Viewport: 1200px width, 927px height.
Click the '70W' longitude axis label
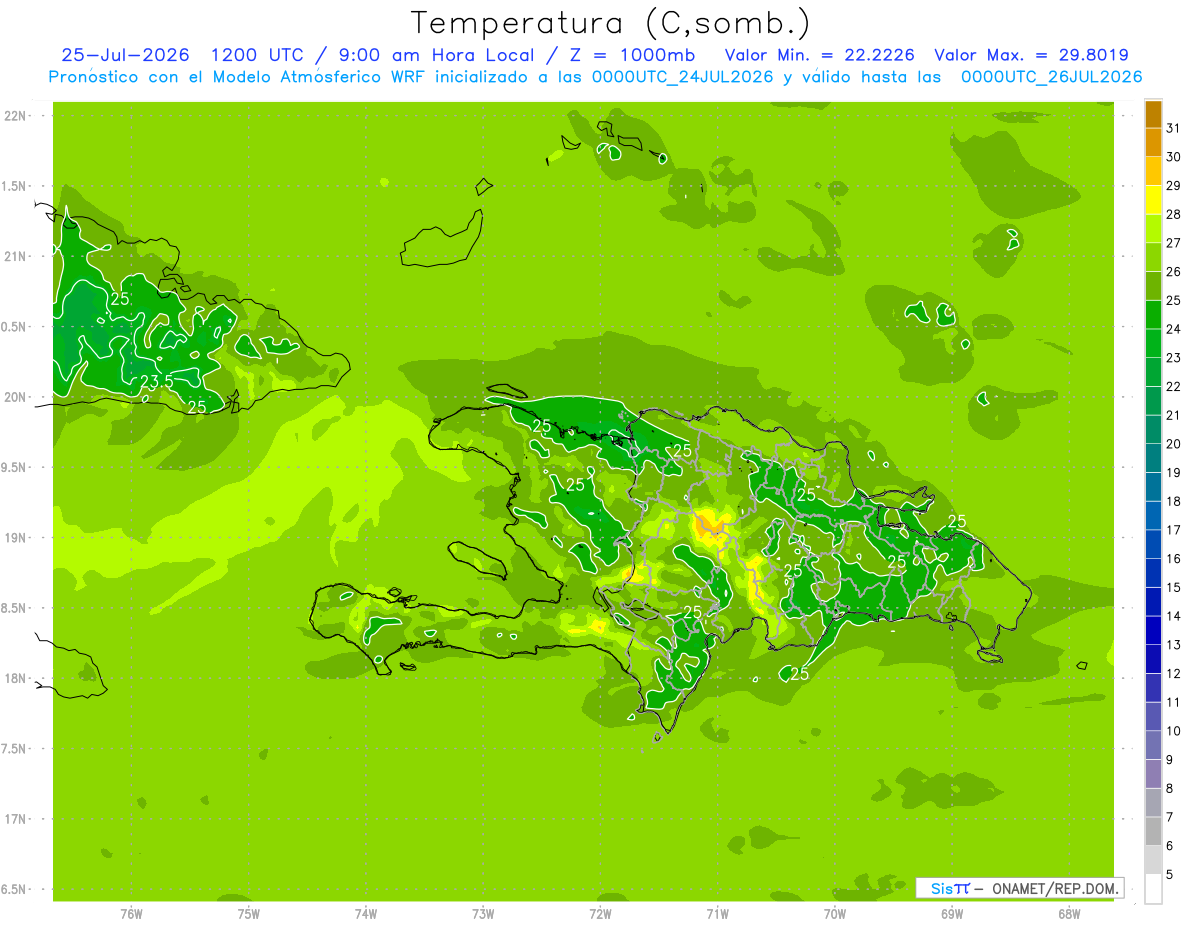point(835,914)
